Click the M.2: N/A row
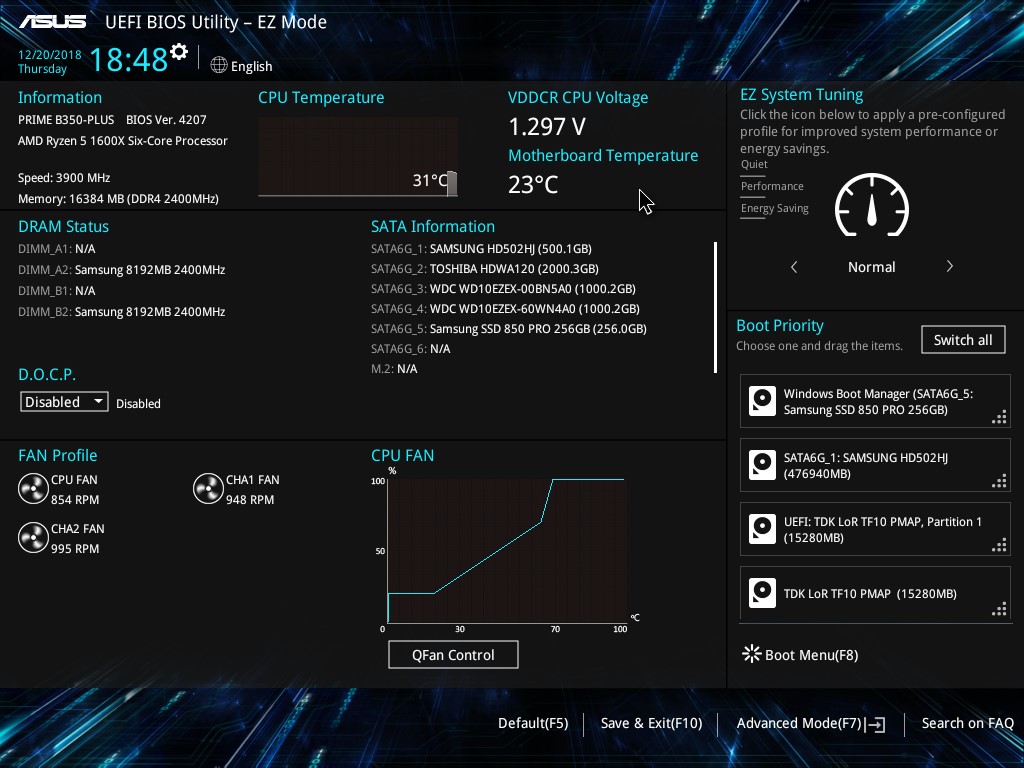 point(394,369)
